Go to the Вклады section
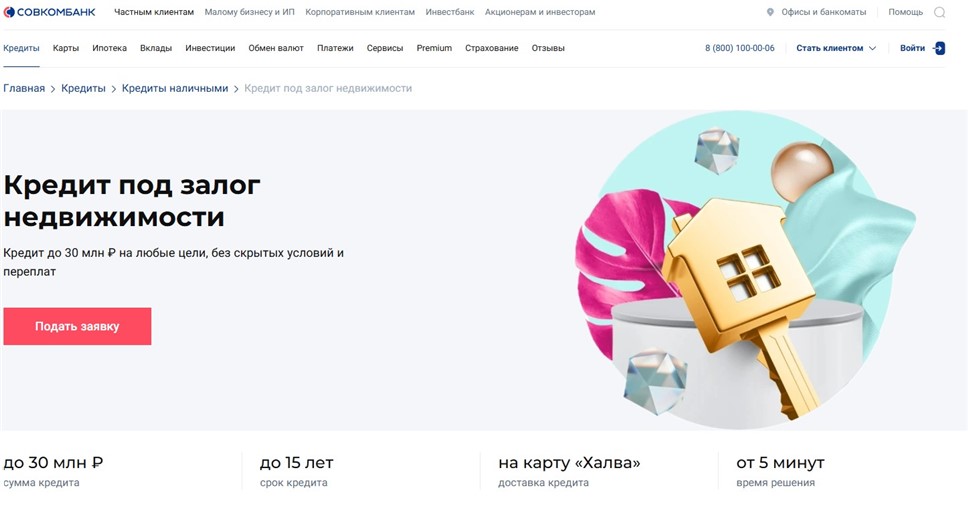Image resolution: width=968 pixels, height=508 pixels. (x=156, y=48)
